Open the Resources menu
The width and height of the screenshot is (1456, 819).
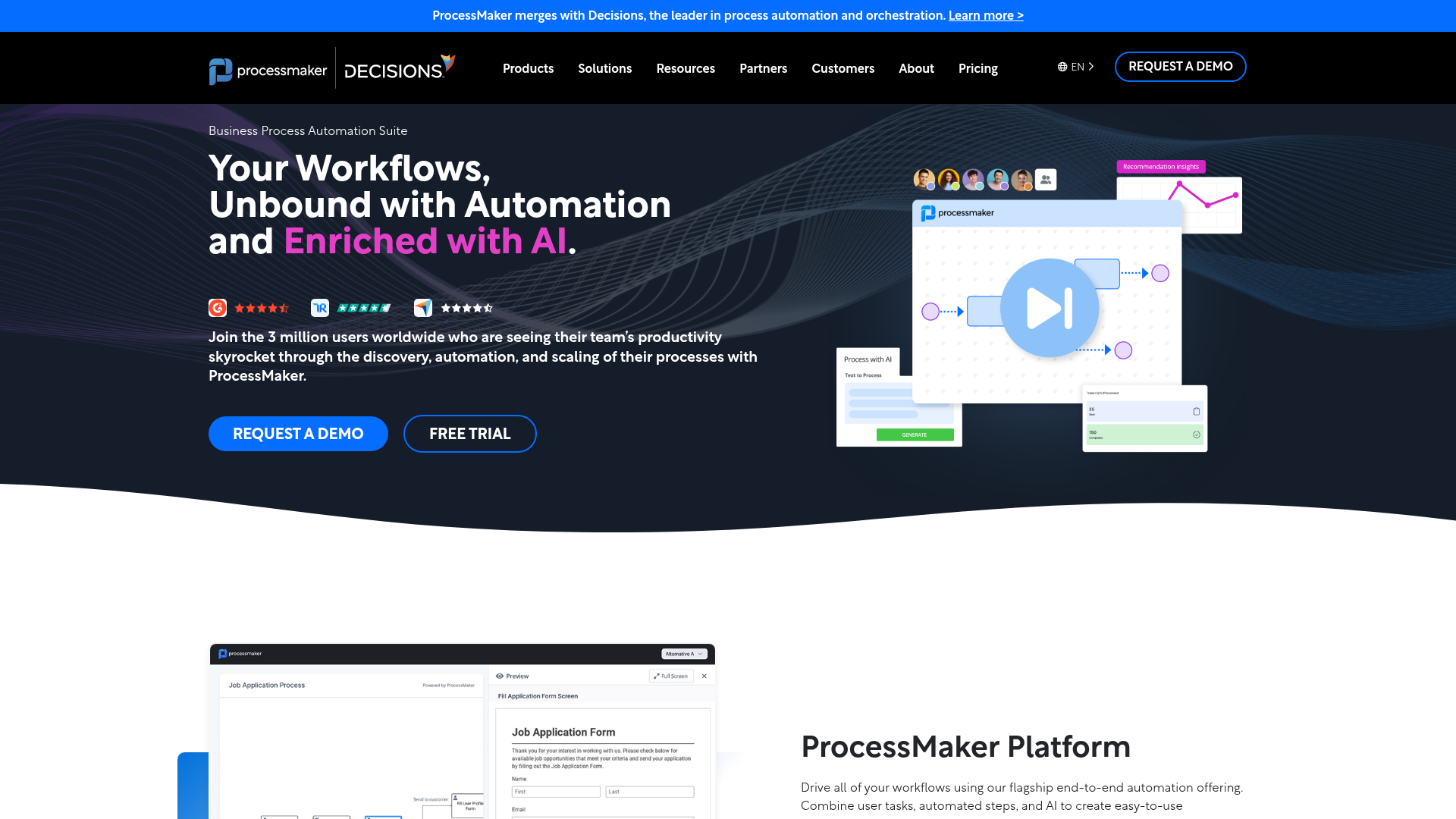click(x=686, y=68)
